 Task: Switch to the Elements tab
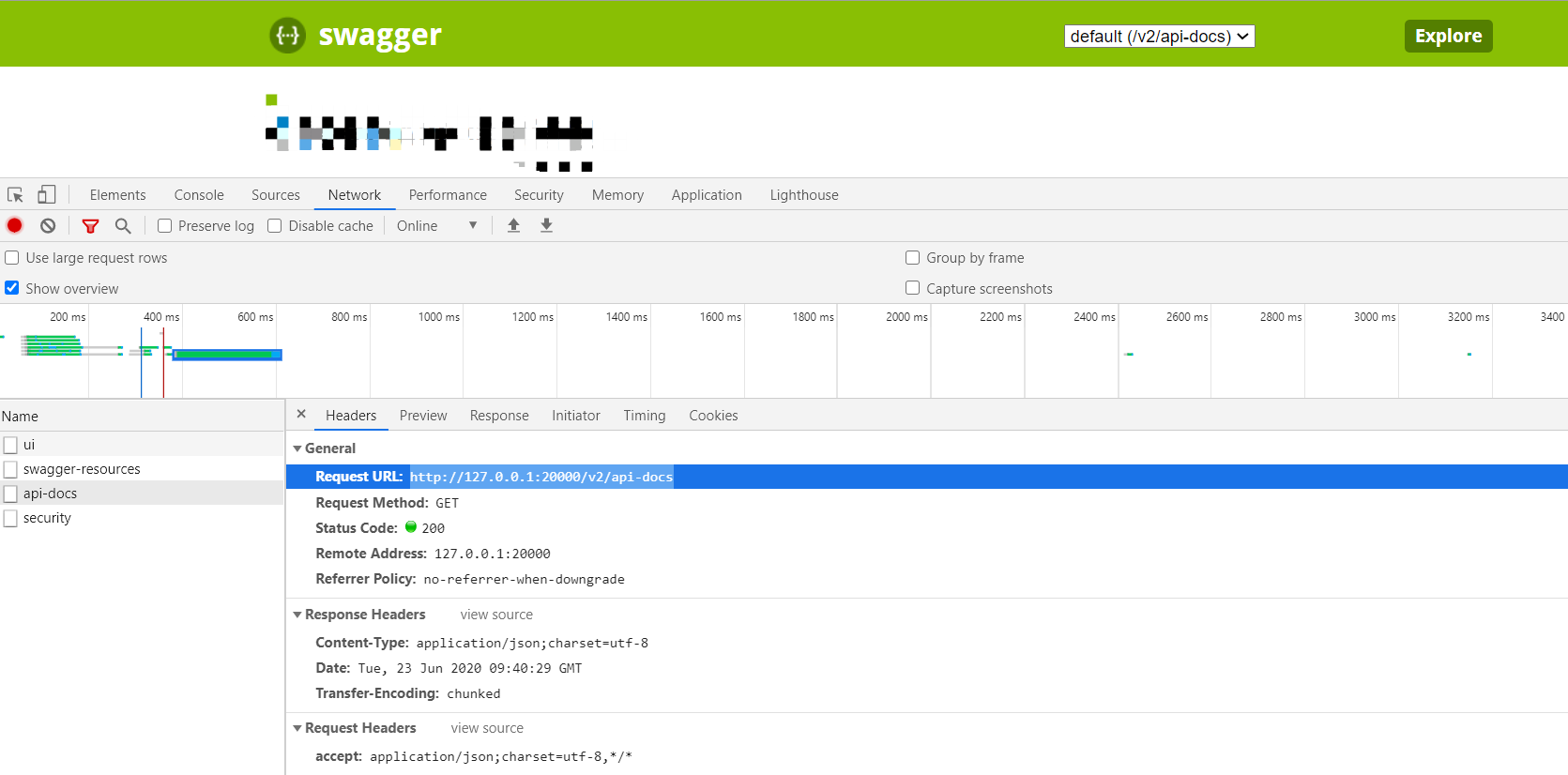click(118, 195)
